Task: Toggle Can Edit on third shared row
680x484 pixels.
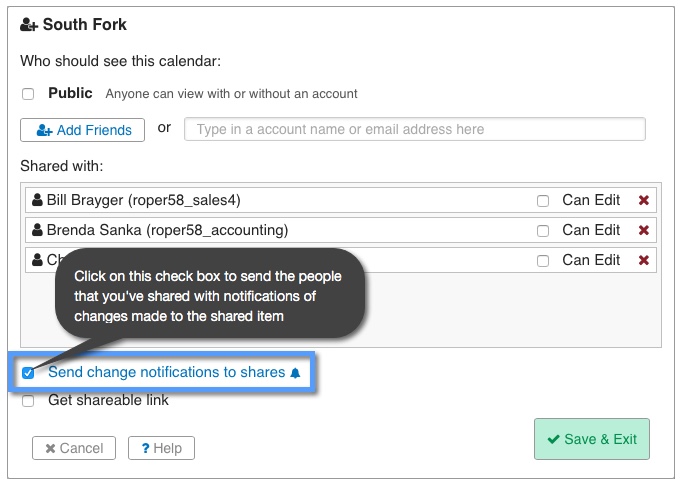Action: coord(543,261)
